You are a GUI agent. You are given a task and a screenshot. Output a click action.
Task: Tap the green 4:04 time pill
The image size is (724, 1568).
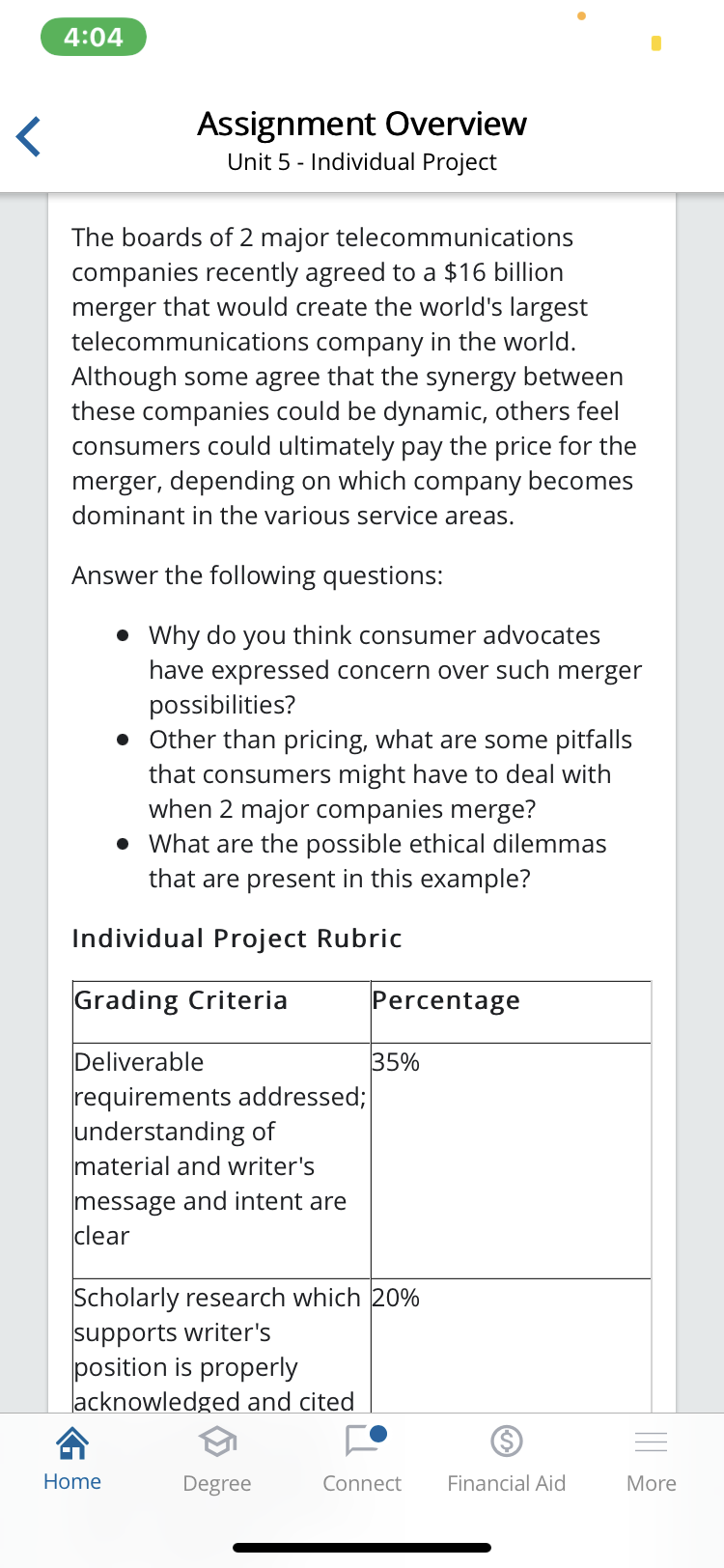pyautogui.click(x=94, y=38)
